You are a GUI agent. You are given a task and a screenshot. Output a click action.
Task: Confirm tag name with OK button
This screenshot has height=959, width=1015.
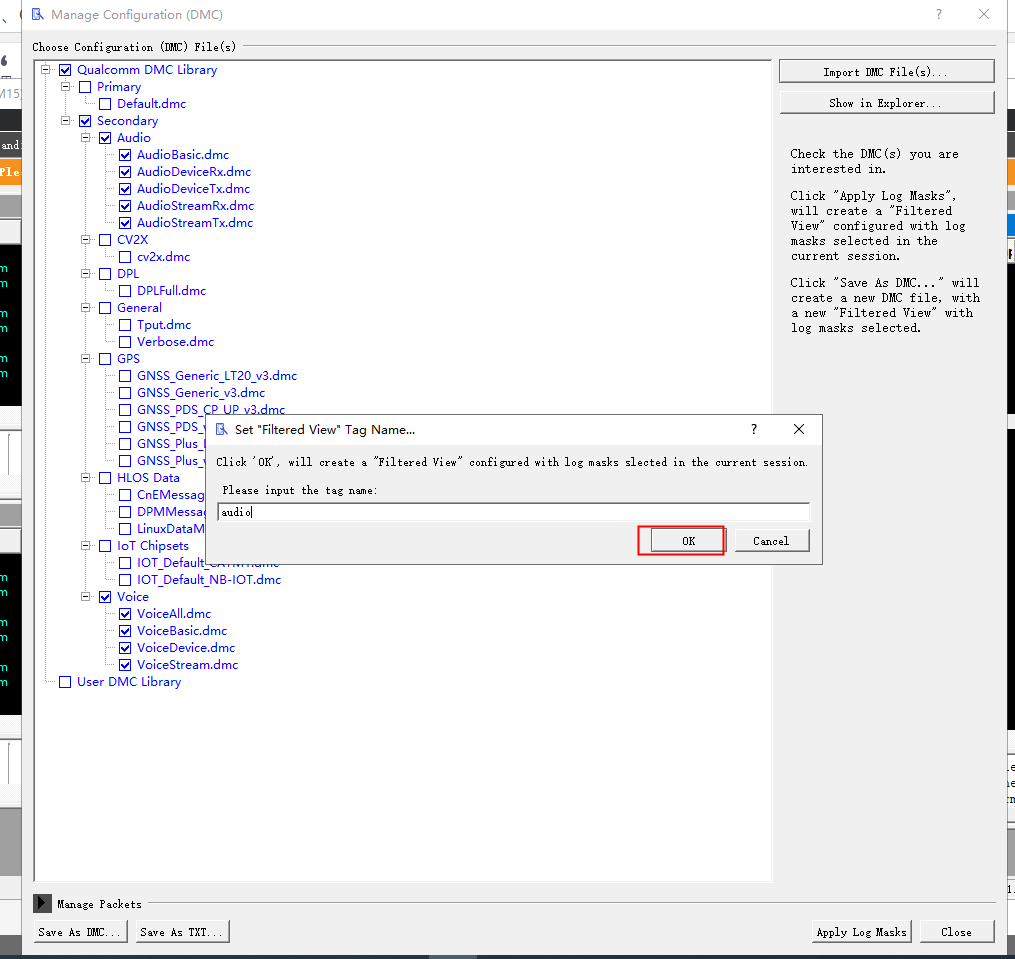click(687, 541)
